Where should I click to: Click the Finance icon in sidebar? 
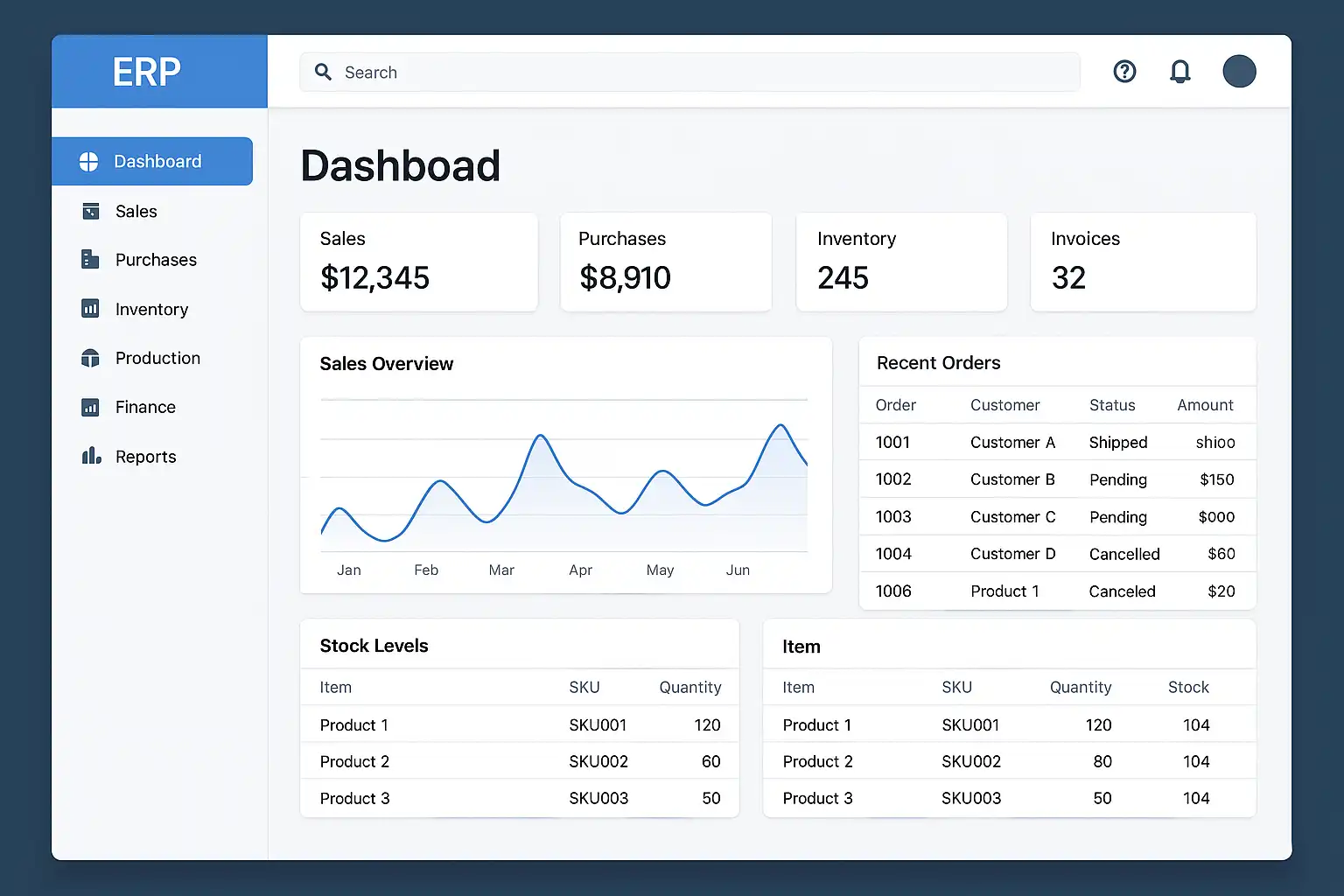pyautogui.click(x=90, y=407)
